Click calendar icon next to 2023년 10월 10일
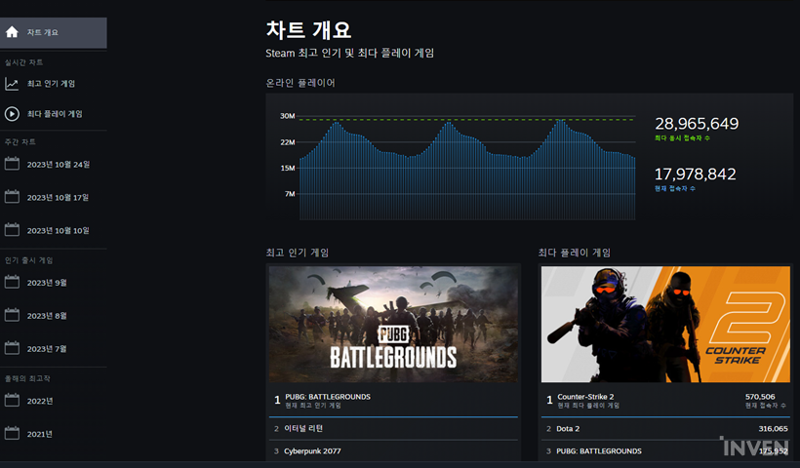 [12, 230]
